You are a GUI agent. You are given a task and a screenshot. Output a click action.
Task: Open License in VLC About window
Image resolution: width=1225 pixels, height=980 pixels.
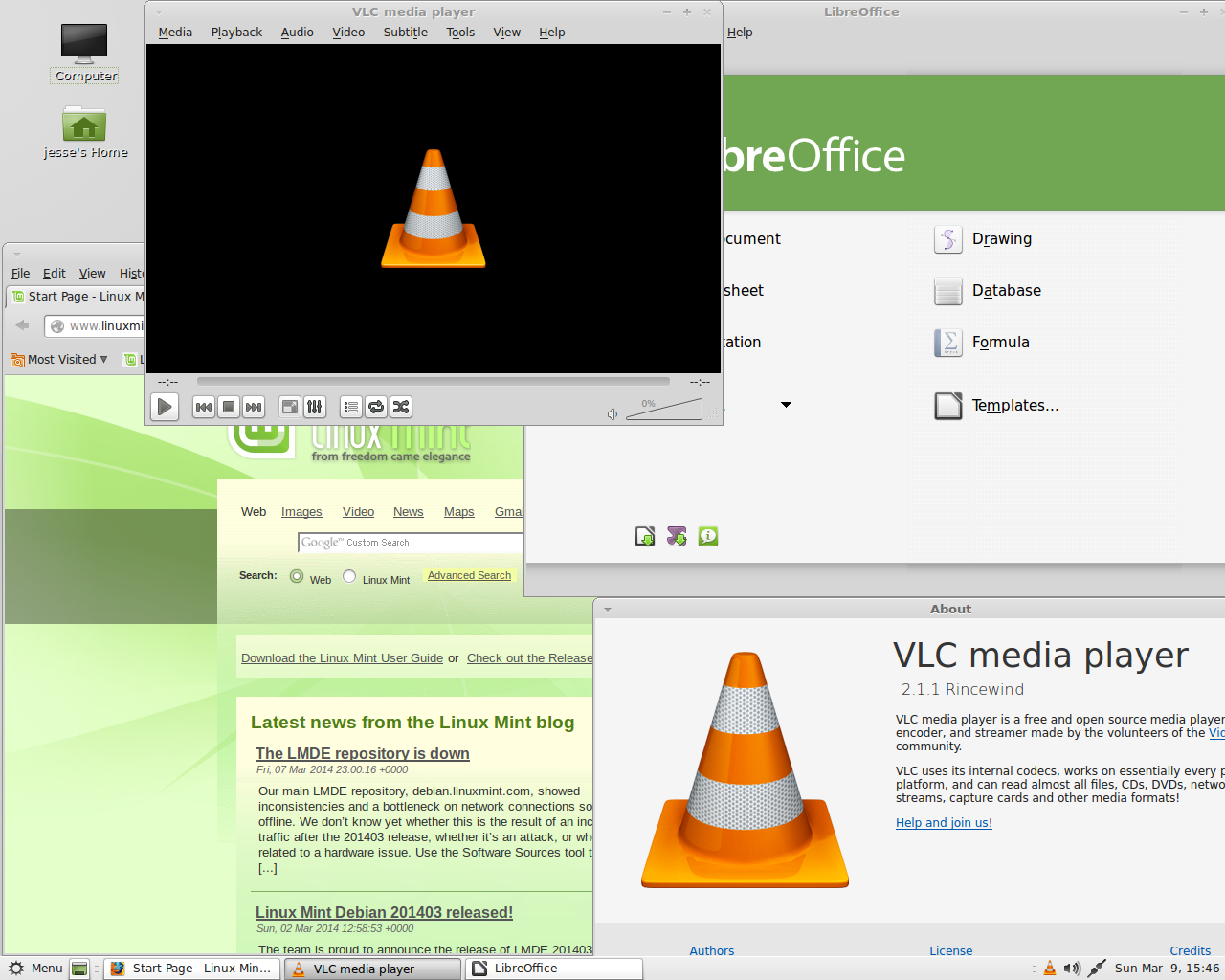point(950,950)
